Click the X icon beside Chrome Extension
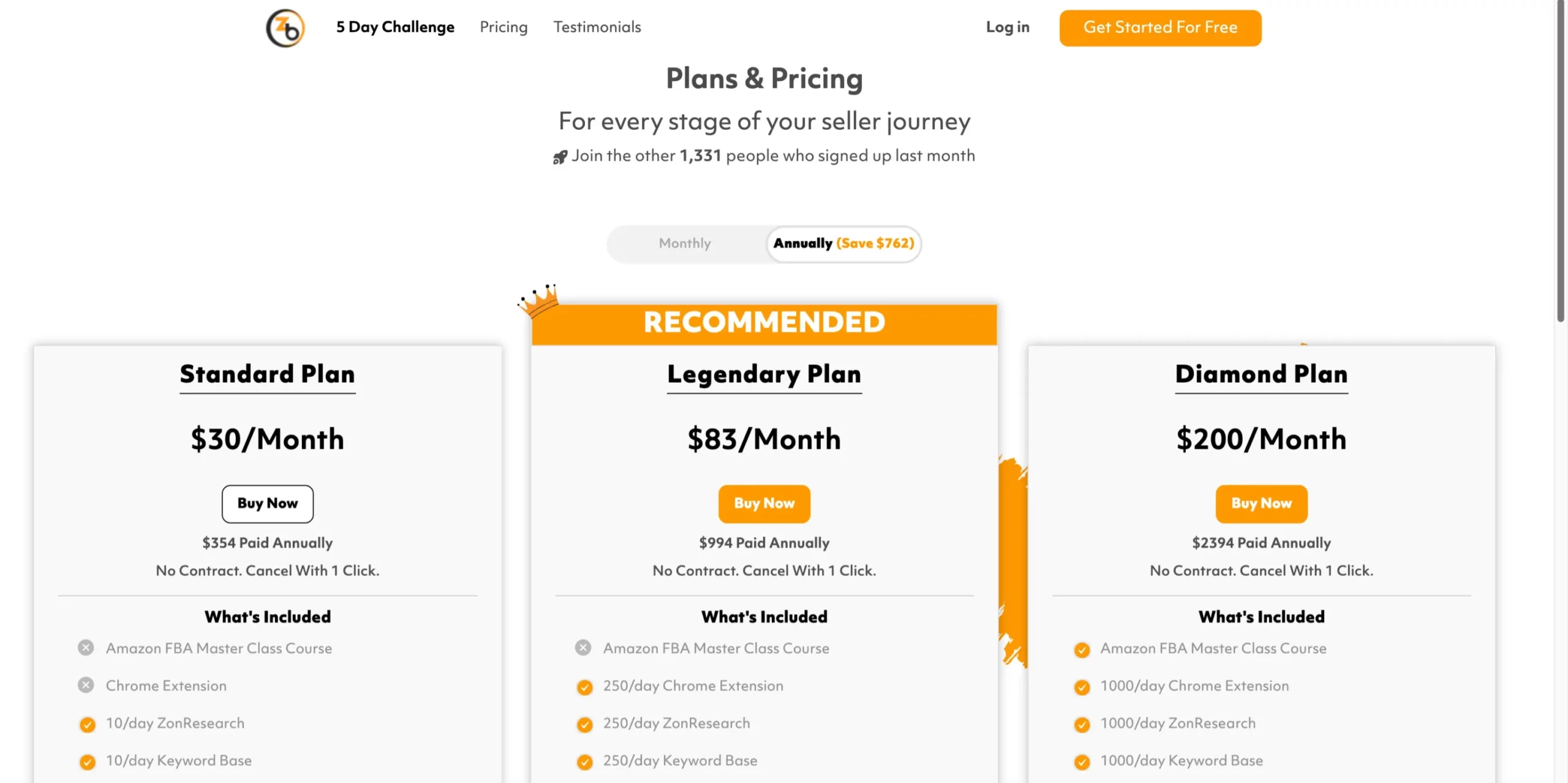1568x783 pixels. point(86,686)
